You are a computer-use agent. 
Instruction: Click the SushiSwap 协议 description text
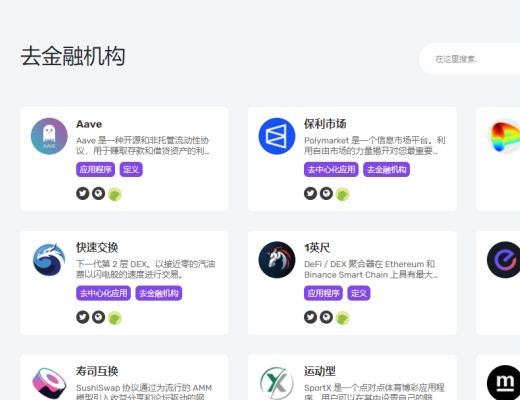pyautogui.click(x=144, y=392)
